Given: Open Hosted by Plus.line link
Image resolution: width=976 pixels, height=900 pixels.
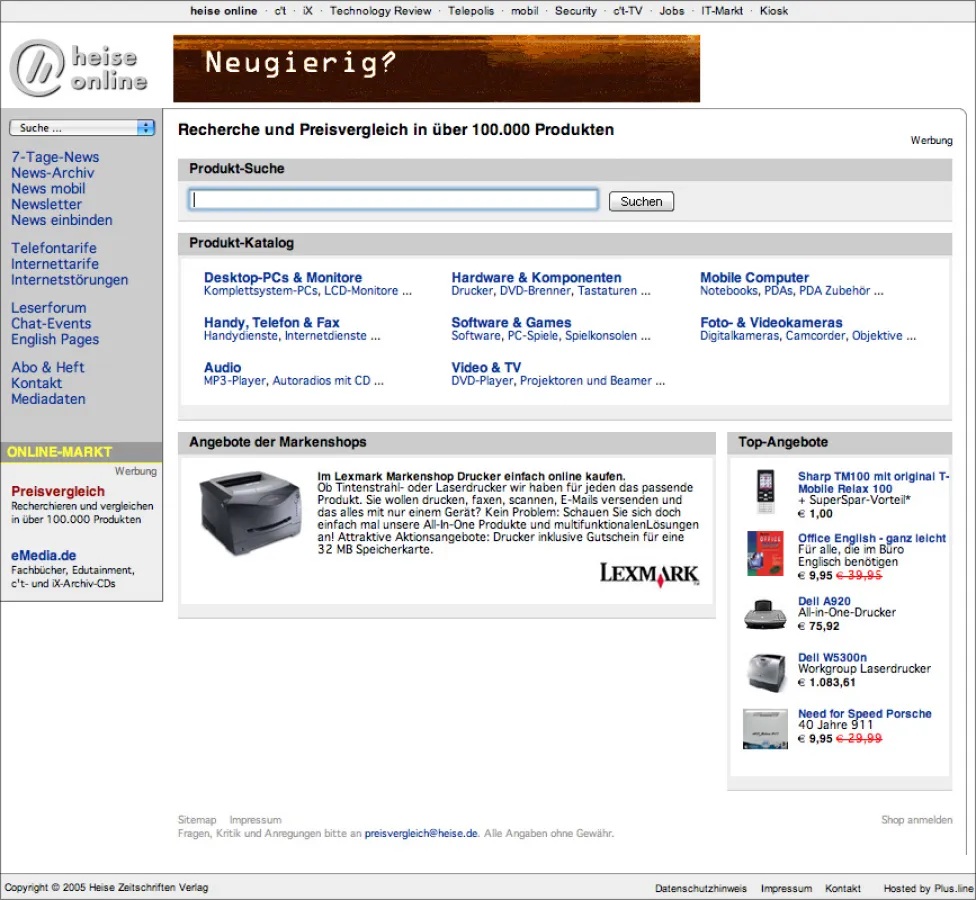Looking at the screenshot, I should tap(928, 888).
